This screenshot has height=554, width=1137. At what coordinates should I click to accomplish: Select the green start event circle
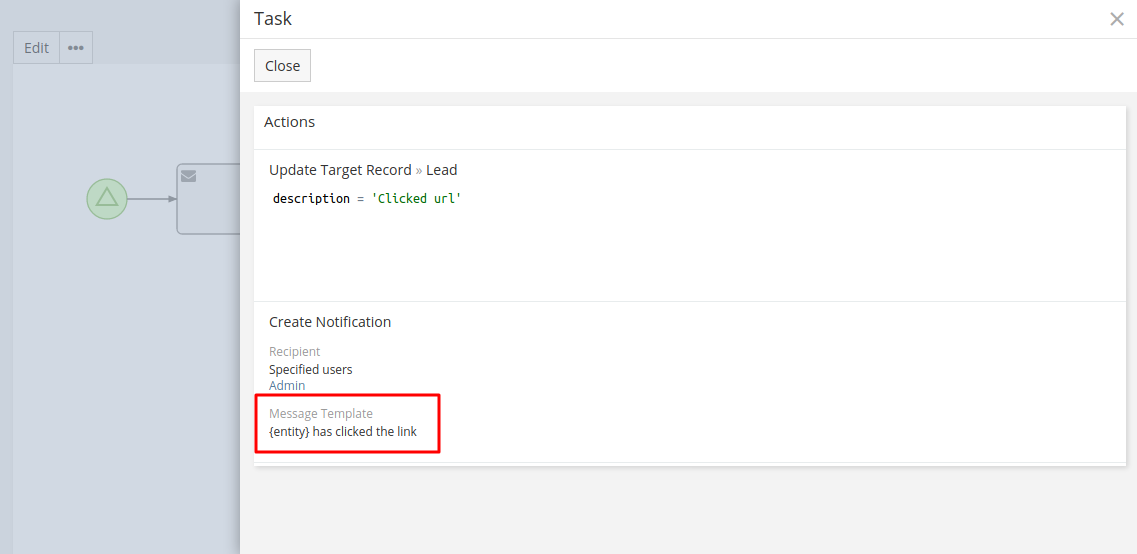107,199
